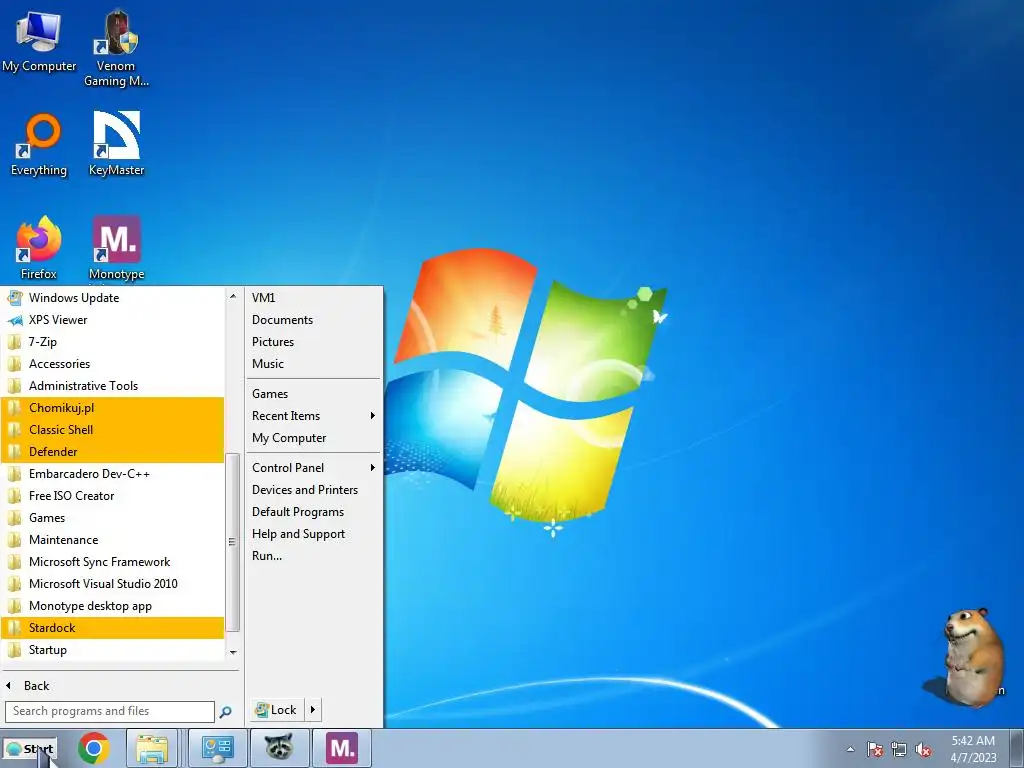Open the Everything search desktop shortcut

pos(39,145)
